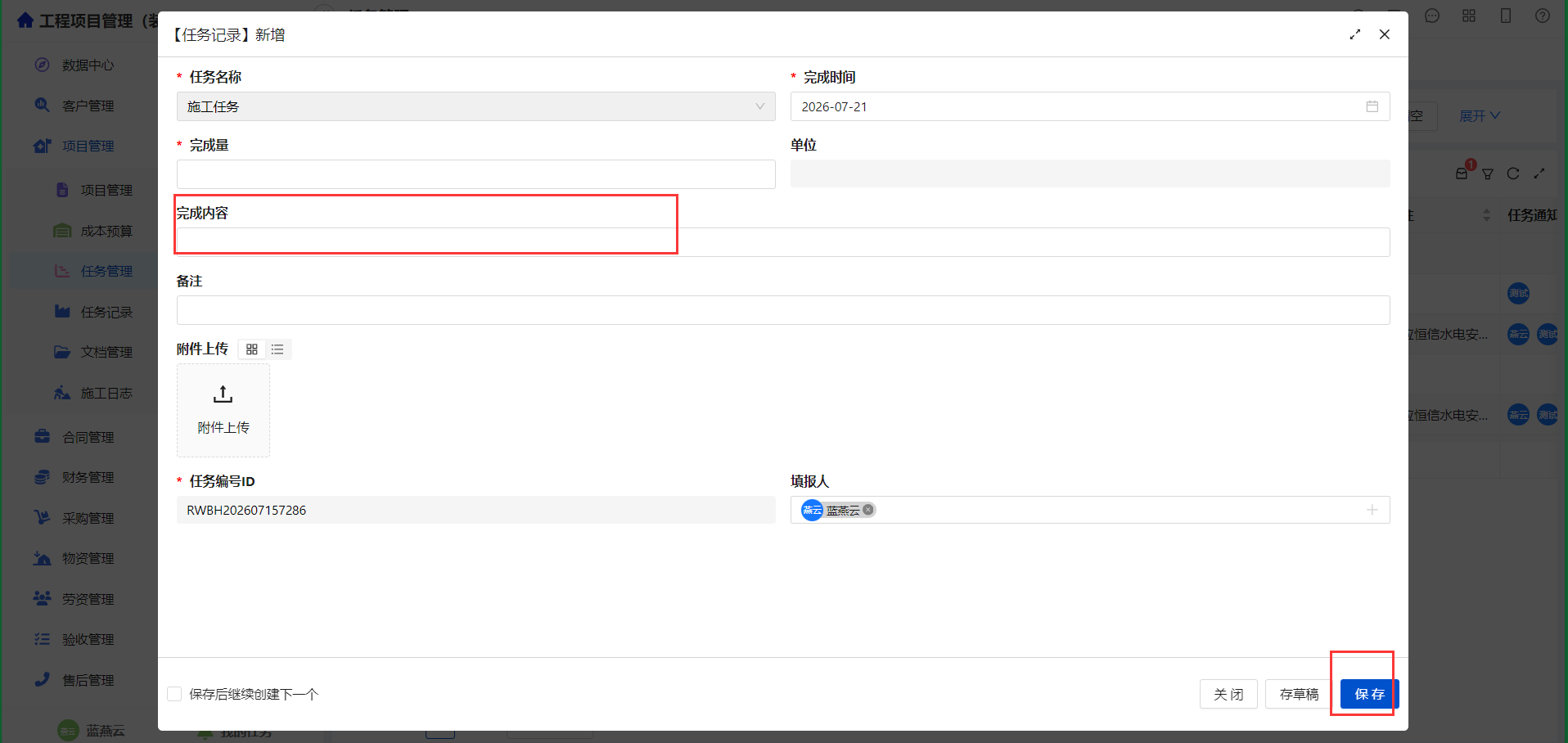This screenshot has height=743, width=1568.
Task: Click the filter funnel icon
Action: click(x=1488, y=173)
